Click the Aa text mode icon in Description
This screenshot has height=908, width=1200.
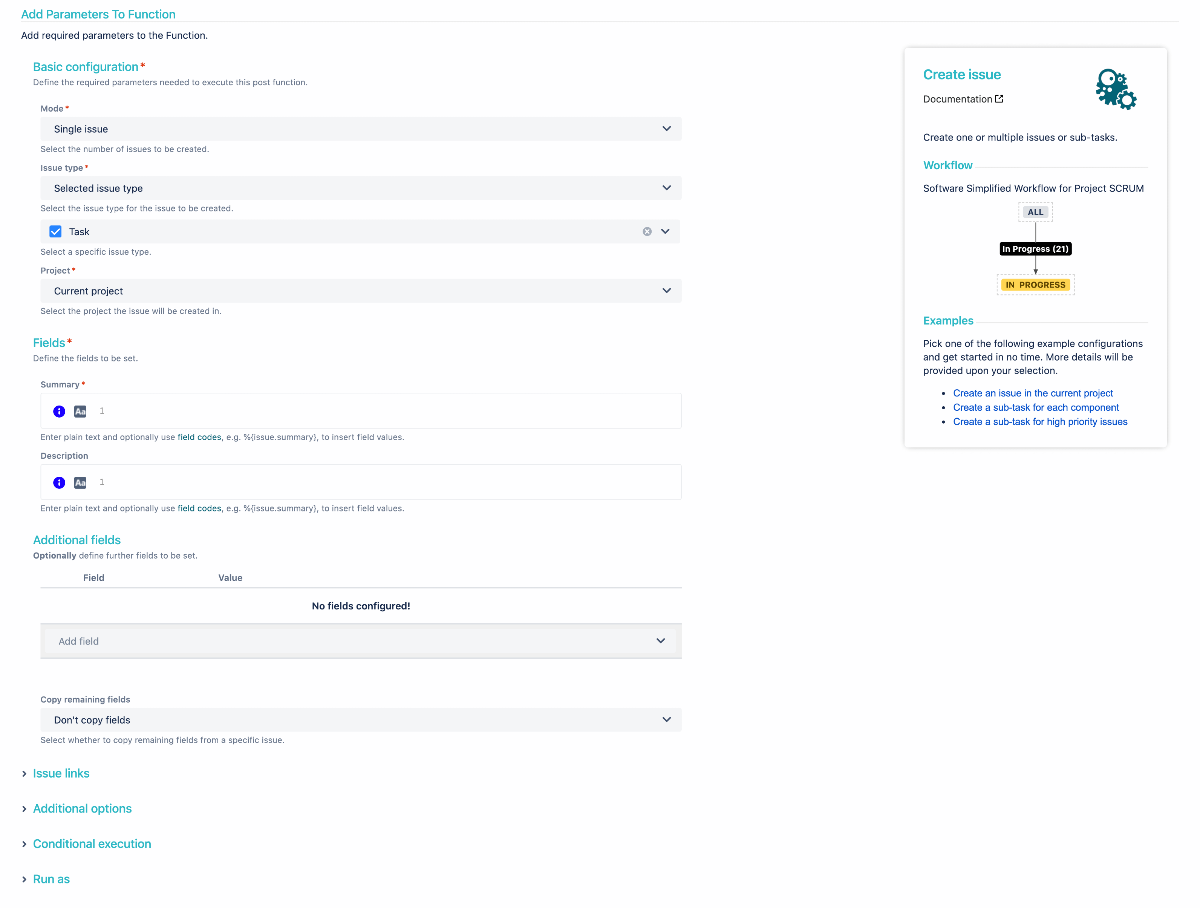coord(80,482)
